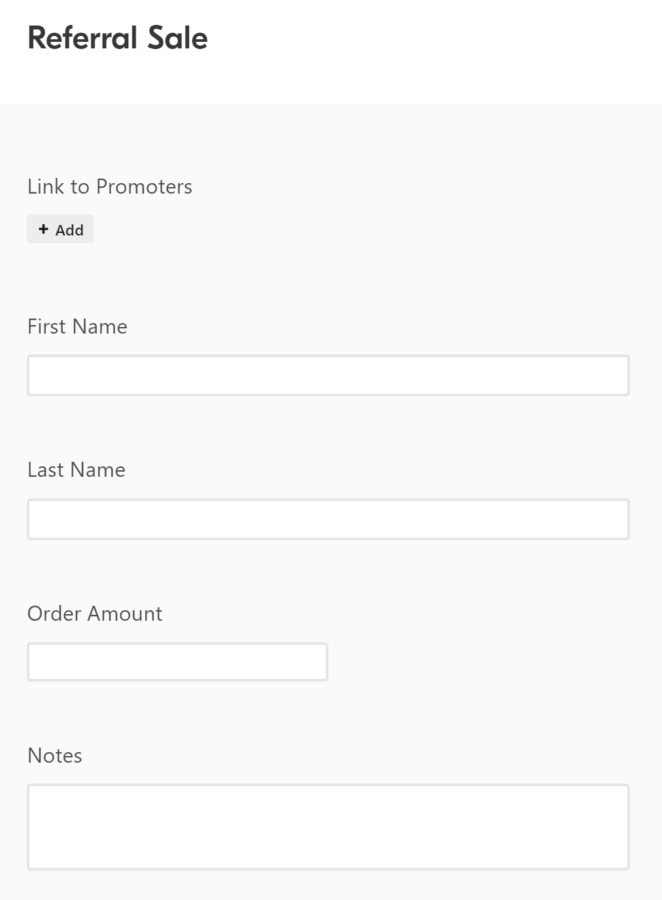
Task: Select the Last Name label text
Action: pyautogui.click(x=75, y=469)
